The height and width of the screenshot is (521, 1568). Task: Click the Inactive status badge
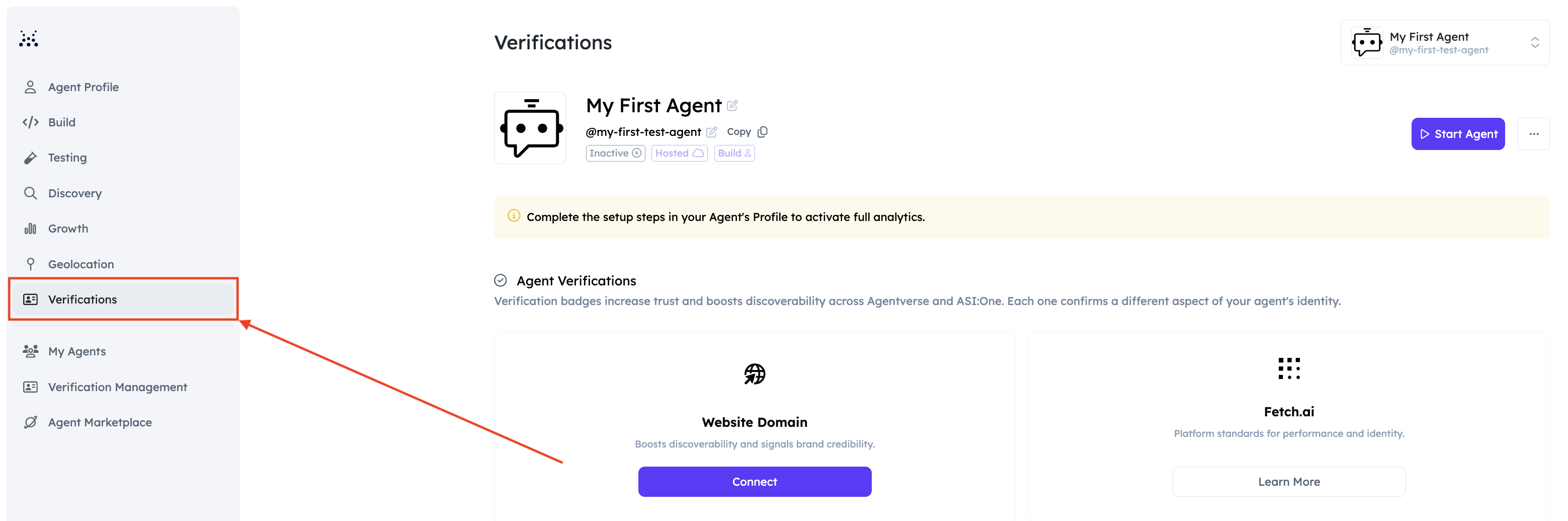click(x=615, y=153)
